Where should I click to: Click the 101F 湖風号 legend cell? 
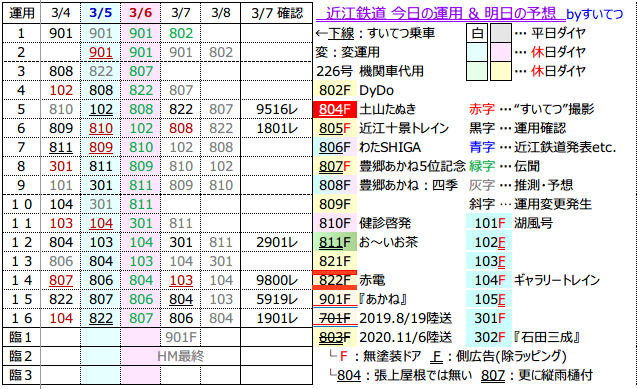tap(489, 223)
